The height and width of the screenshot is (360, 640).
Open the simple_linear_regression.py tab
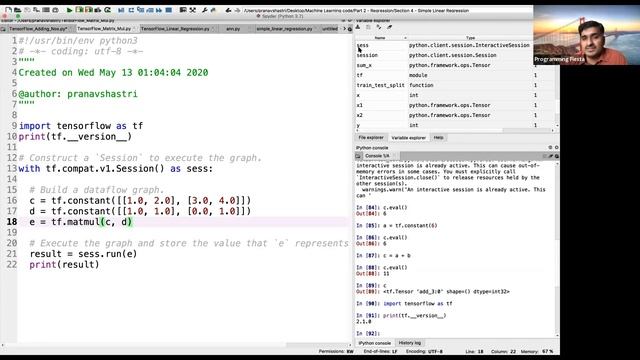(284, 29)
